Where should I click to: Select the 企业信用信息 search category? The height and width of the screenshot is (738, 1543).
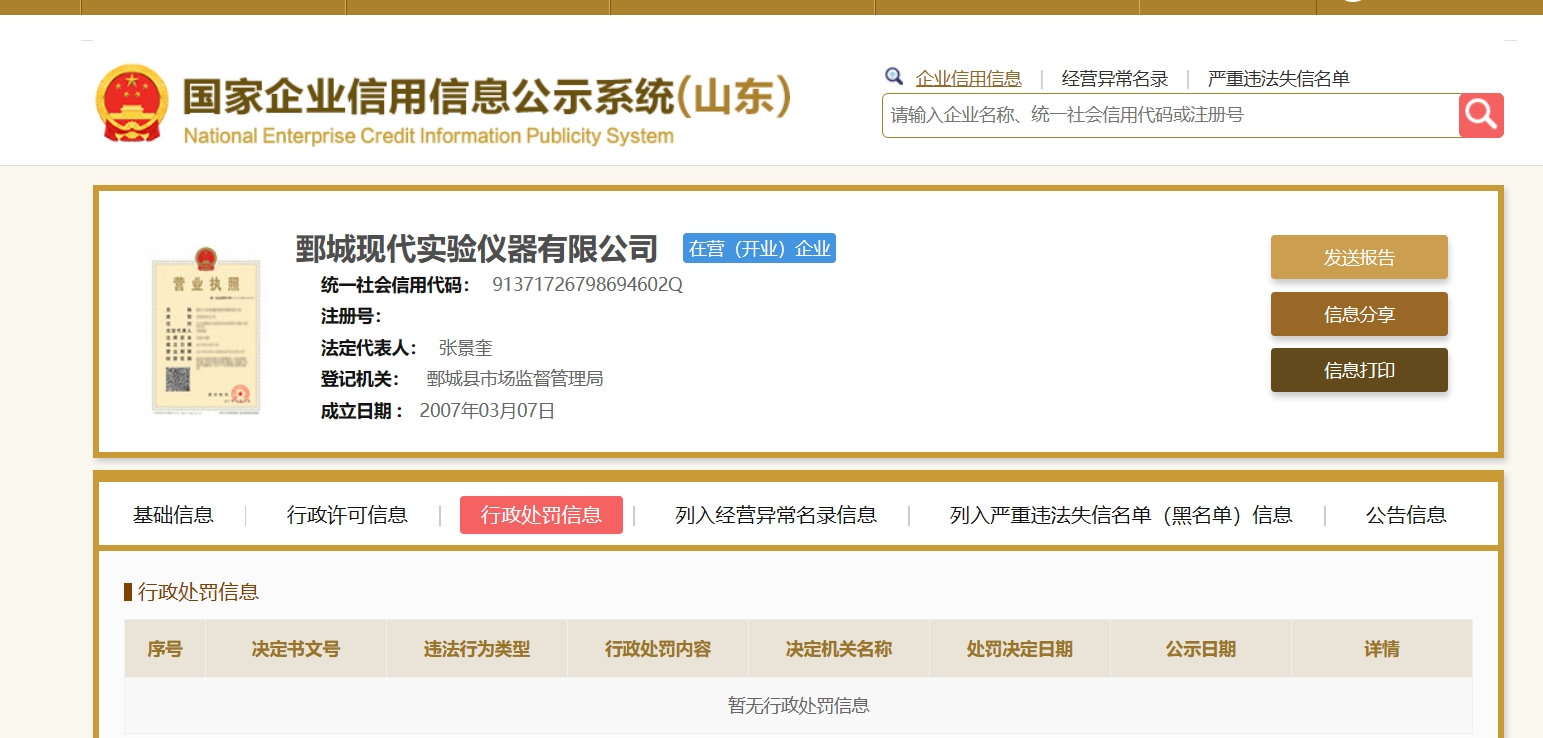[969, 78]
